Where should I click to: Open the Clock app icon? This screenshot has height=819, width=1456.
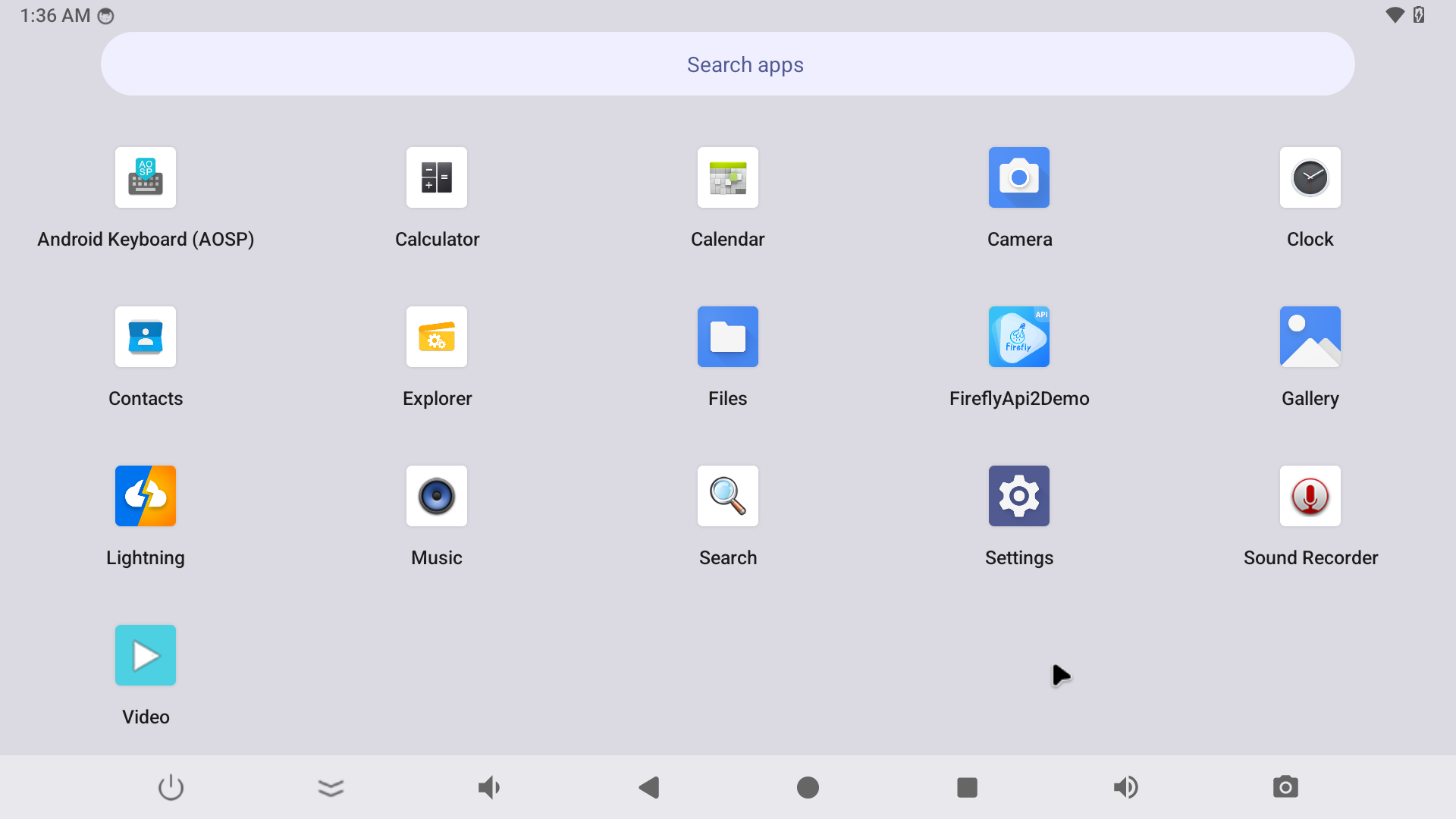[x=1310, y=177]
